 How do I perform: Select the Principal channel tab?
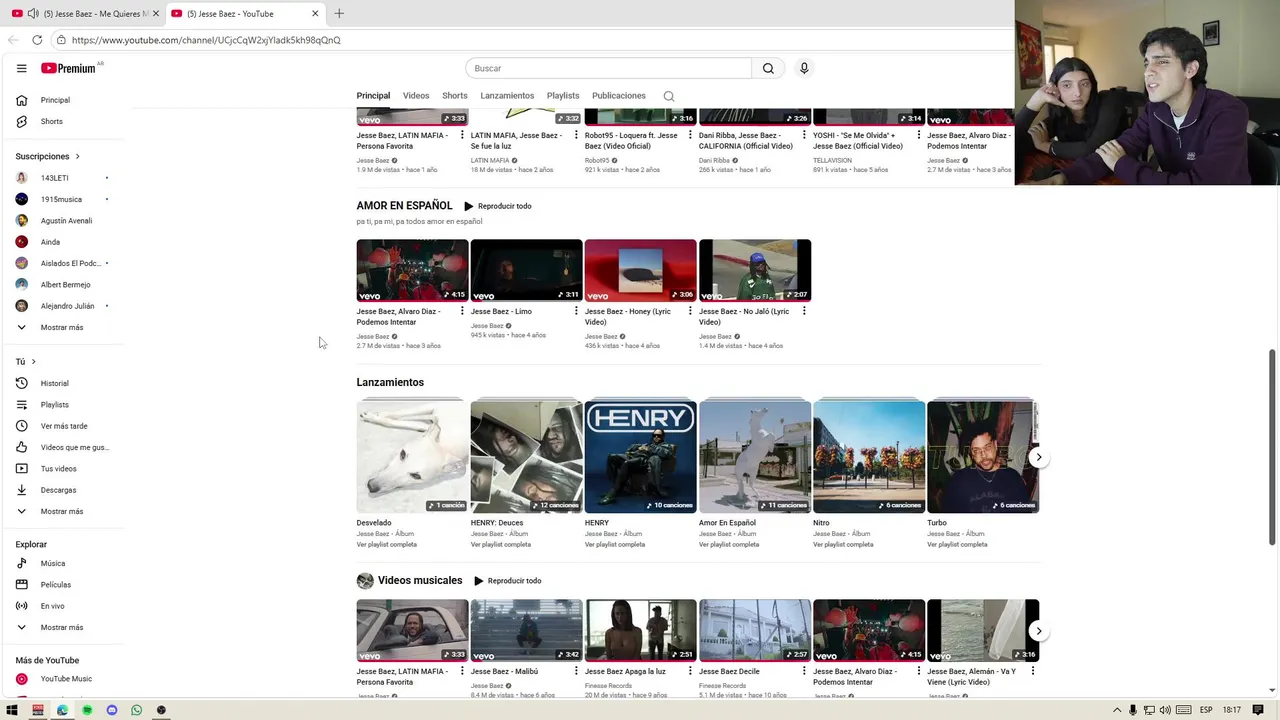pyautogui.click(x=373, y=96)
